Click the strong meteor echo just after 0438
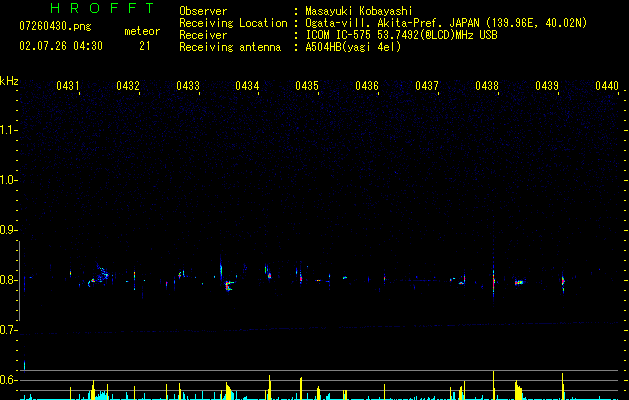Image resolution: width=629 pixels, height=400 pixels. point(493,279)
